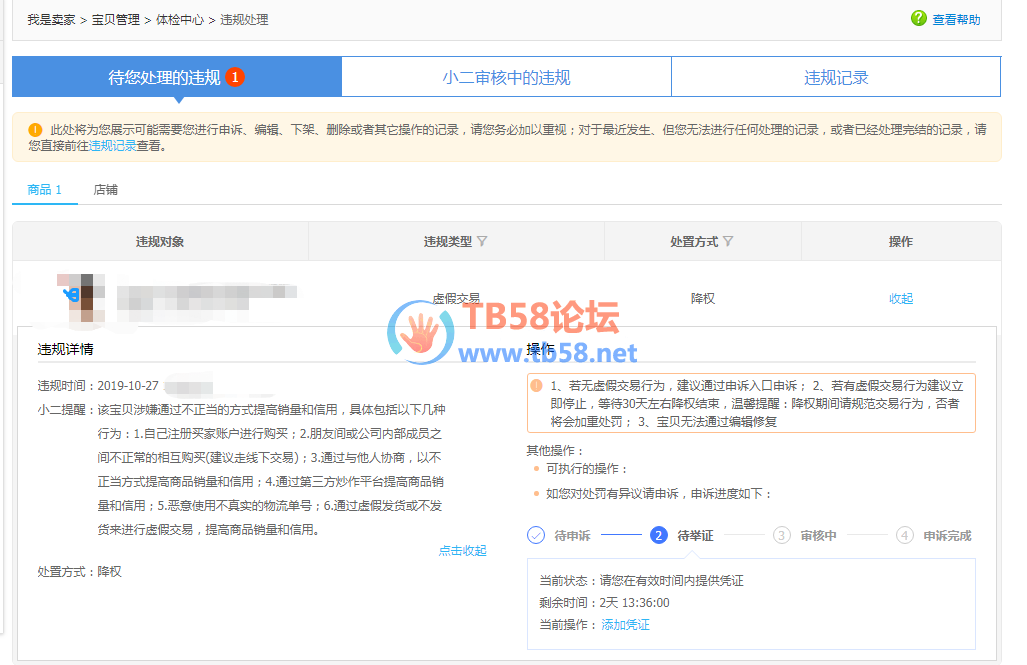The width and height of the screenshot is (1027, 665).
Task: Follow the 违规记录 link in the notice
Action: (x=113, y=145)
